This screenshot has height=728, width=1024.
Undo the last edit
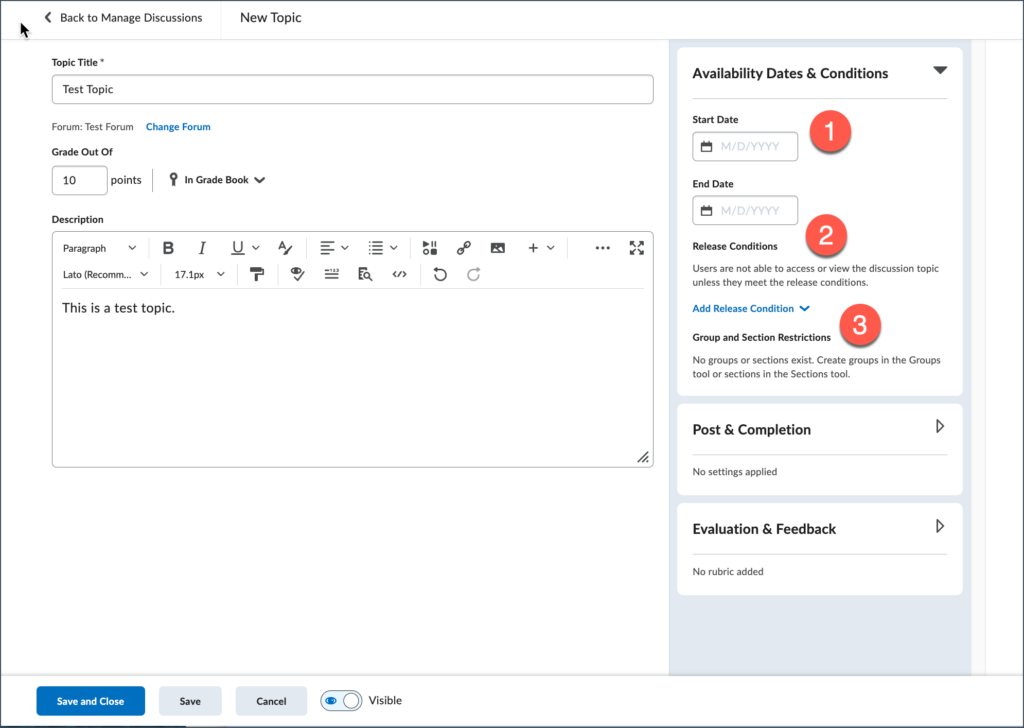(439, 273)
